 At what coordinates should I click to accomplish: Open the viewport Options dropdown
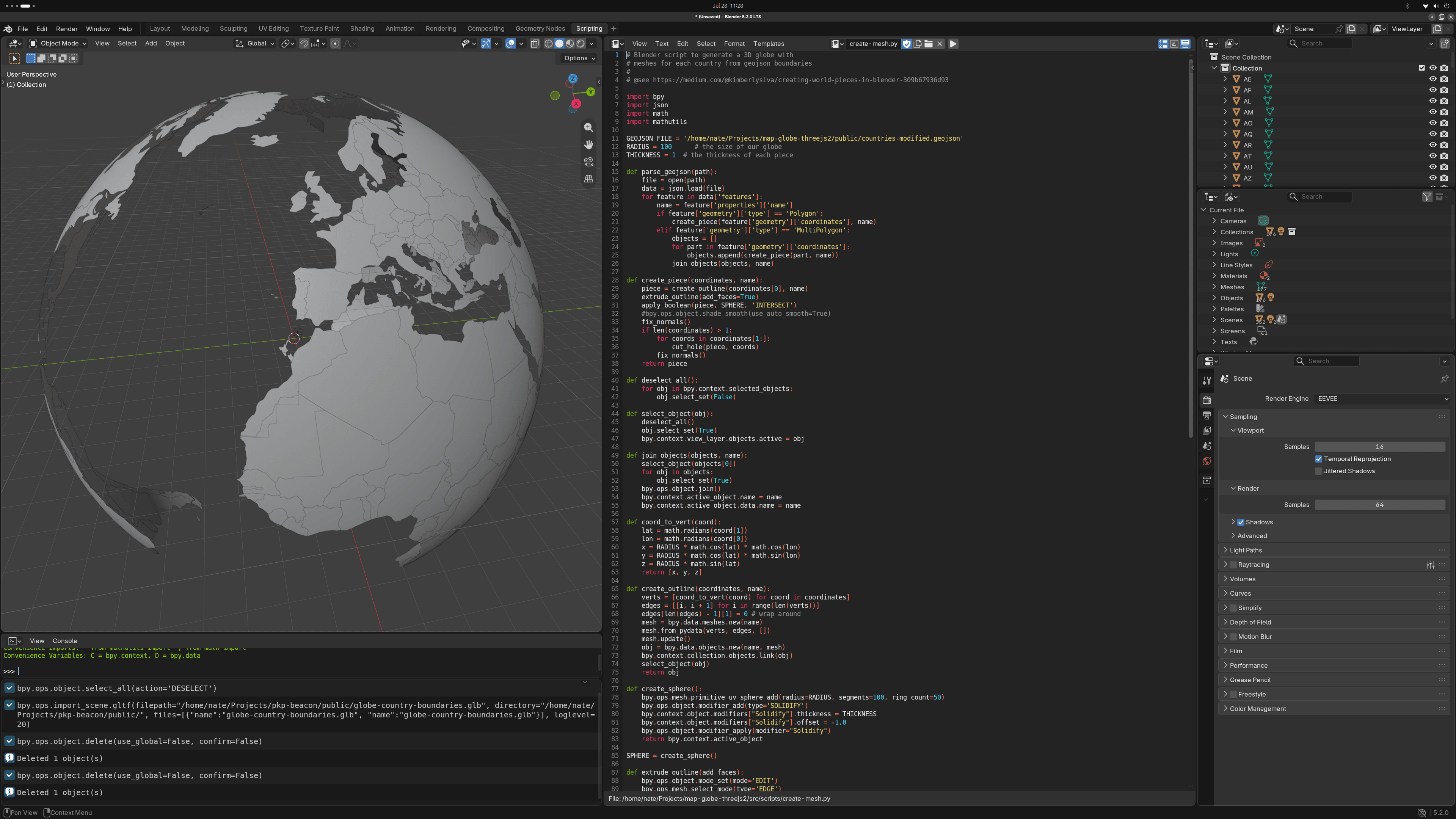pyautogui.click(x=579, y=58)
